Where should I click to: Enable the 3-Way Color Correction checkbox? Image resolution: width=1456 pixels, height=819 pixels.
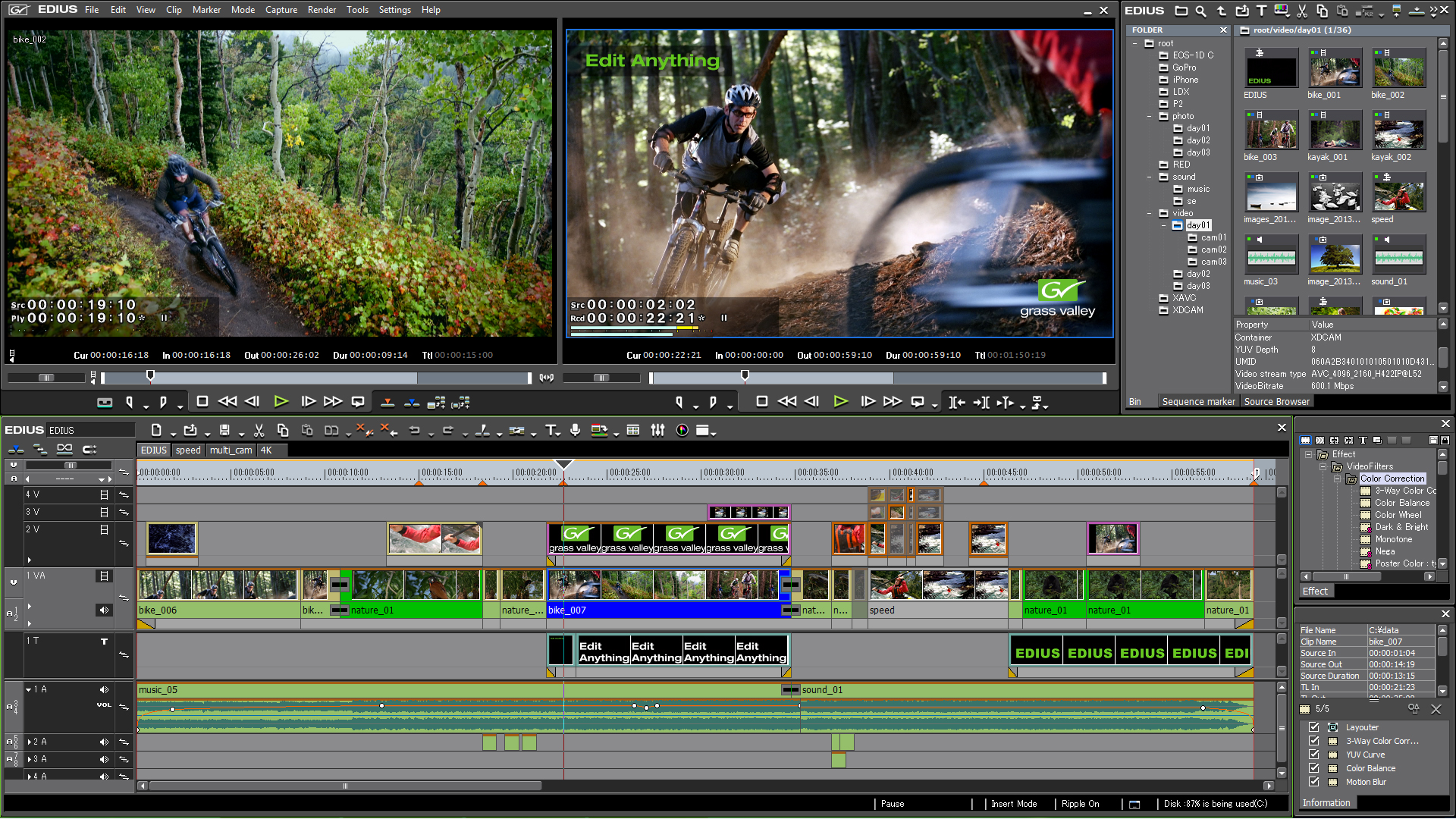click(x=1314, y=740)
